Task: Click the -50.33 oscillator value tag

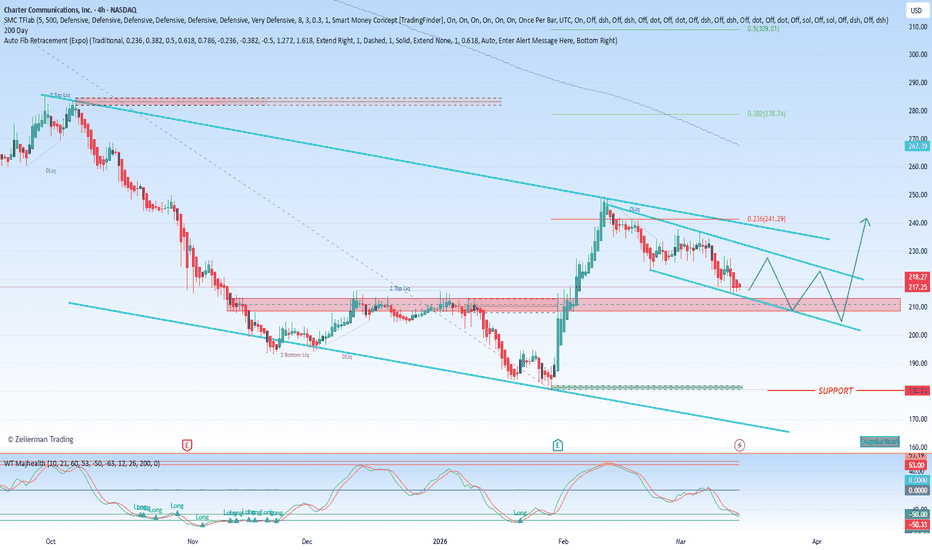Action: (917, 524)
